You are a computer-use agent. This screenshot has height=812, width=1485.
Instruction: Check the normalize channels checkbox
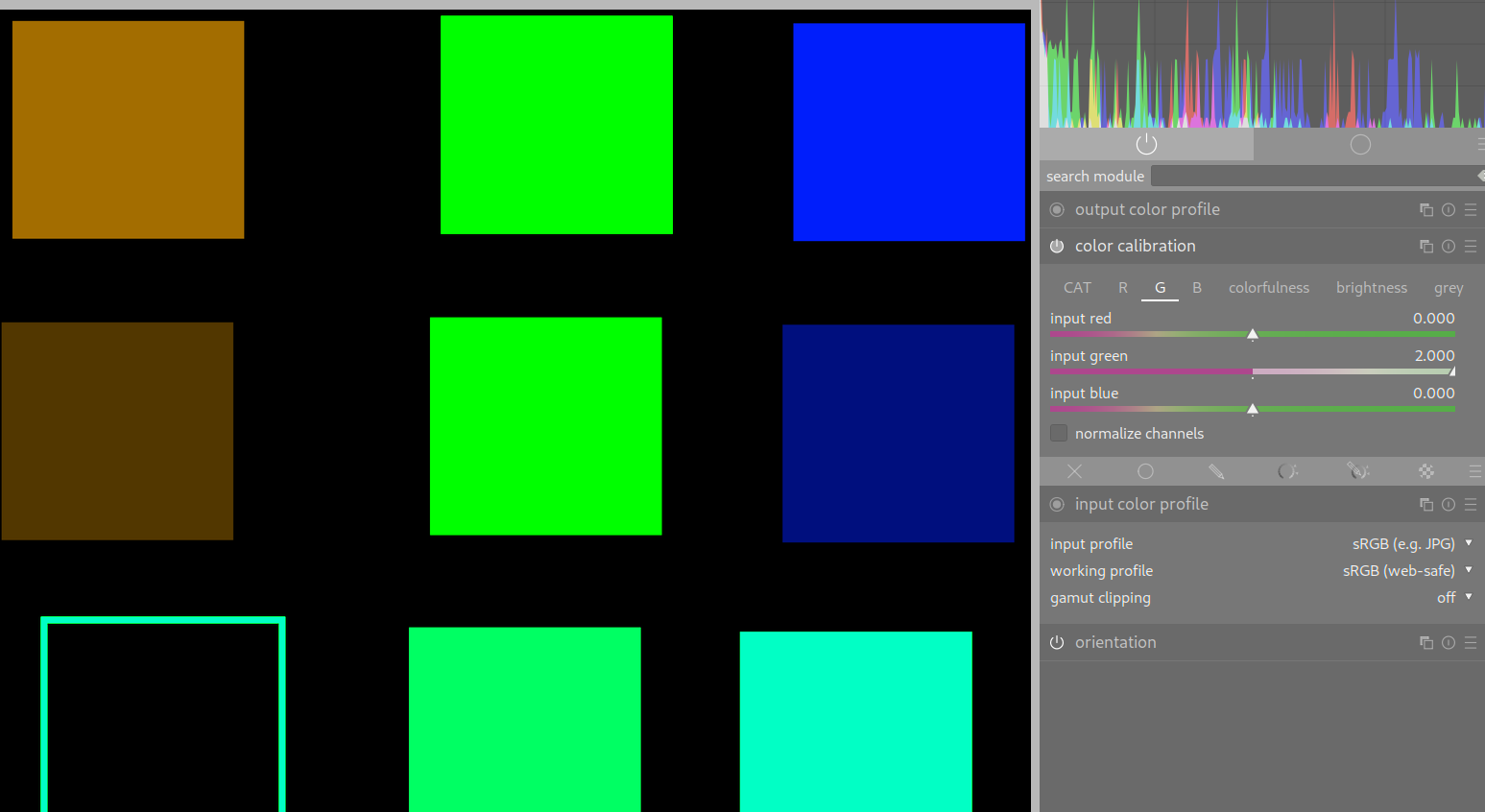tap(1059, 434)
